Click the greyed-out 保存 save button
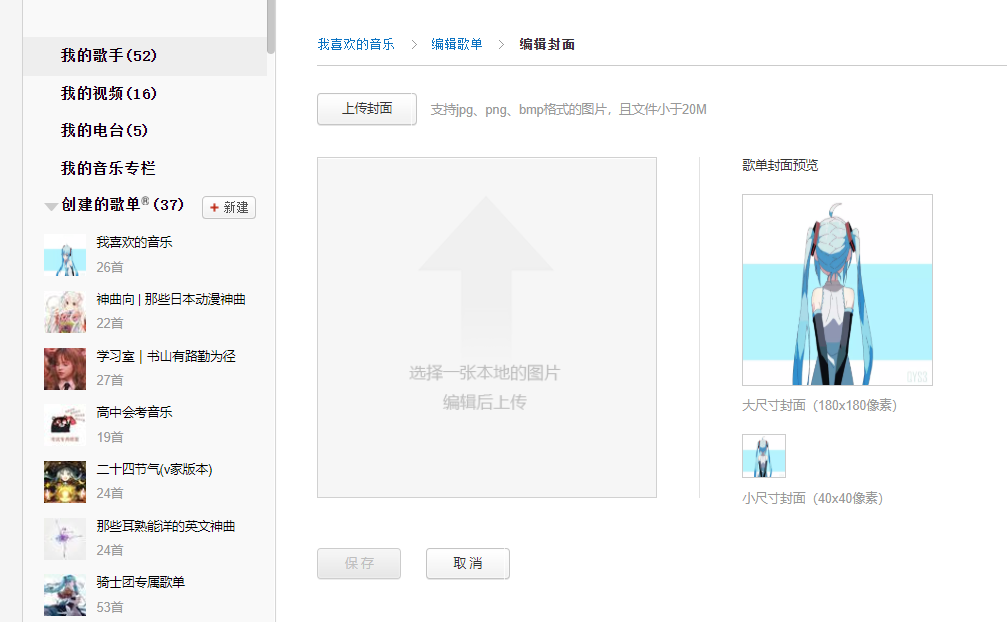This screenshot has height=622, width=1007. pyautogui.click(x=359, y=564)
